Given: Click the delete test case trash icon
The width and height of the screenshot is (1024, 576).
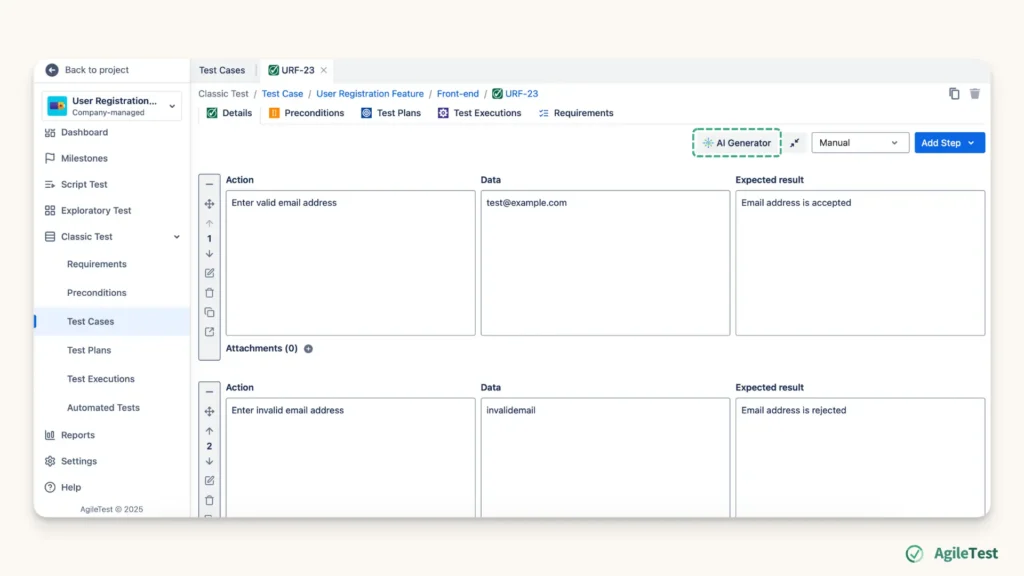Looking at the screenshot, I should pos(974,93).
